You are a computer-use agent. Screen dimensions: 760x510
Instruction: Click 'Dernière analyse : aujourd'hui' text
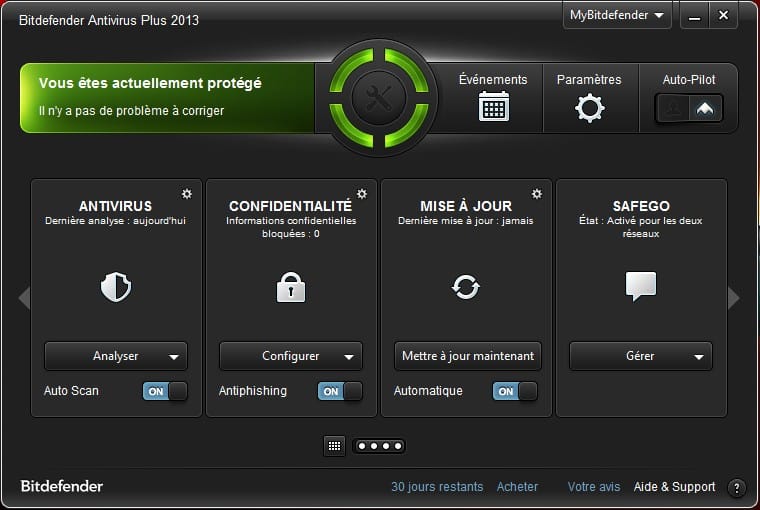coord(115,221)
